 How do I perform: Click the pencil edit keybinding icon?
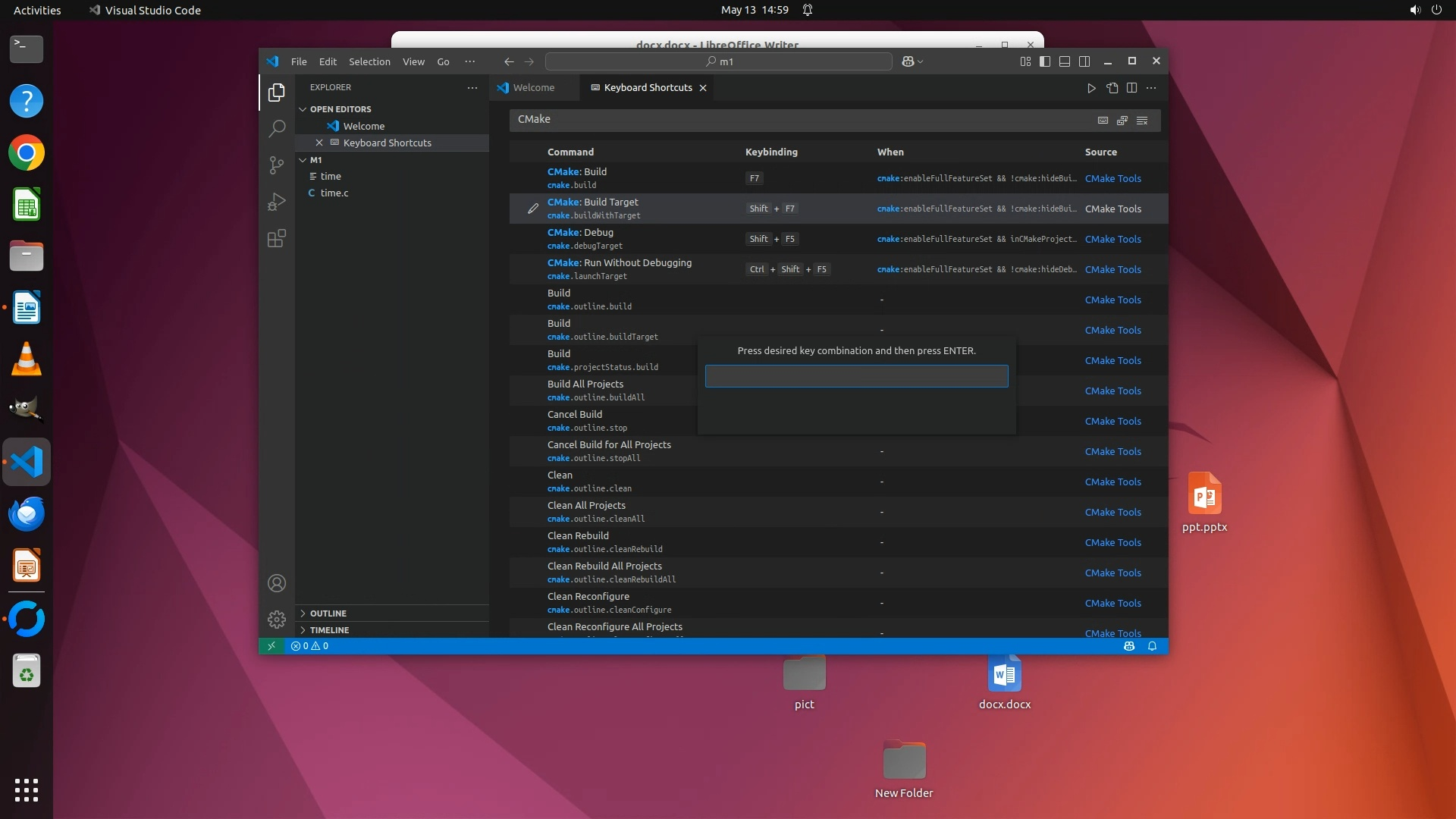click(x=533, y=209)
